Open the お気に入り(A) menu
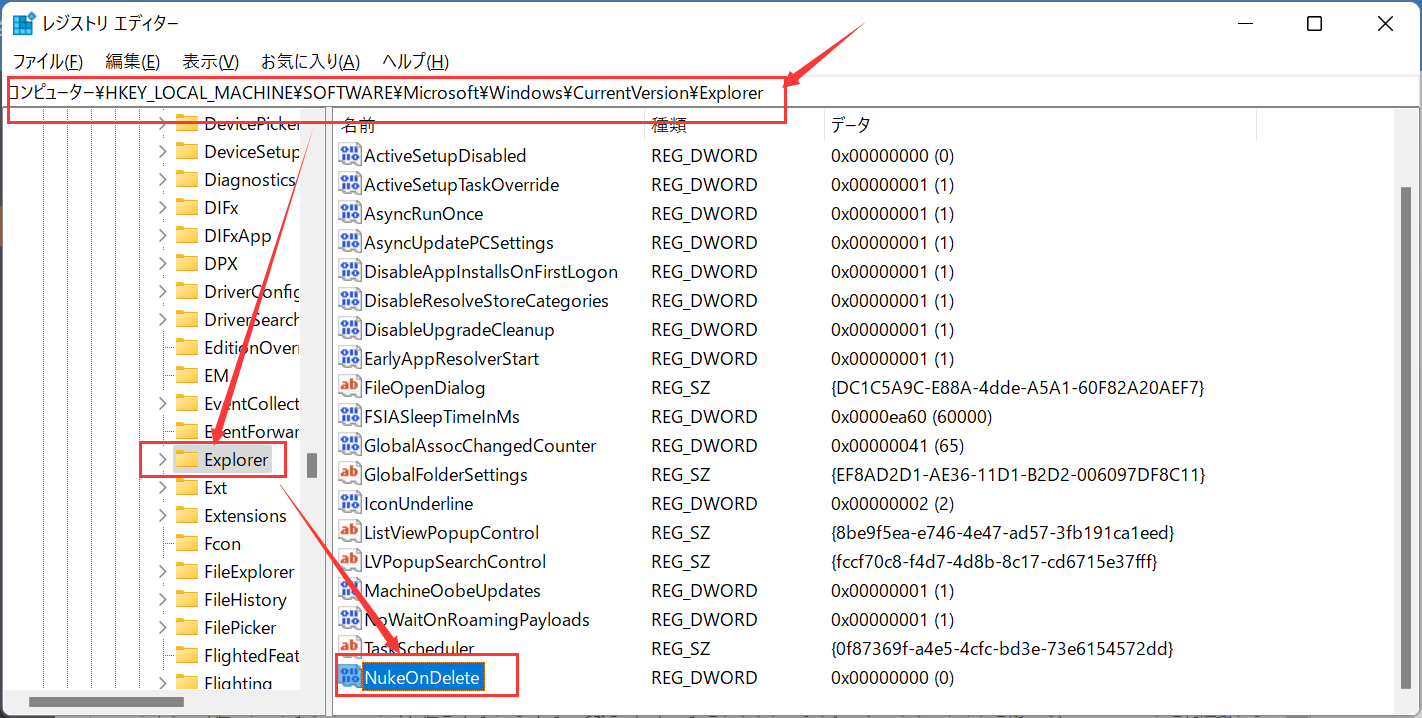1422x718 pixels. point(310,61)
